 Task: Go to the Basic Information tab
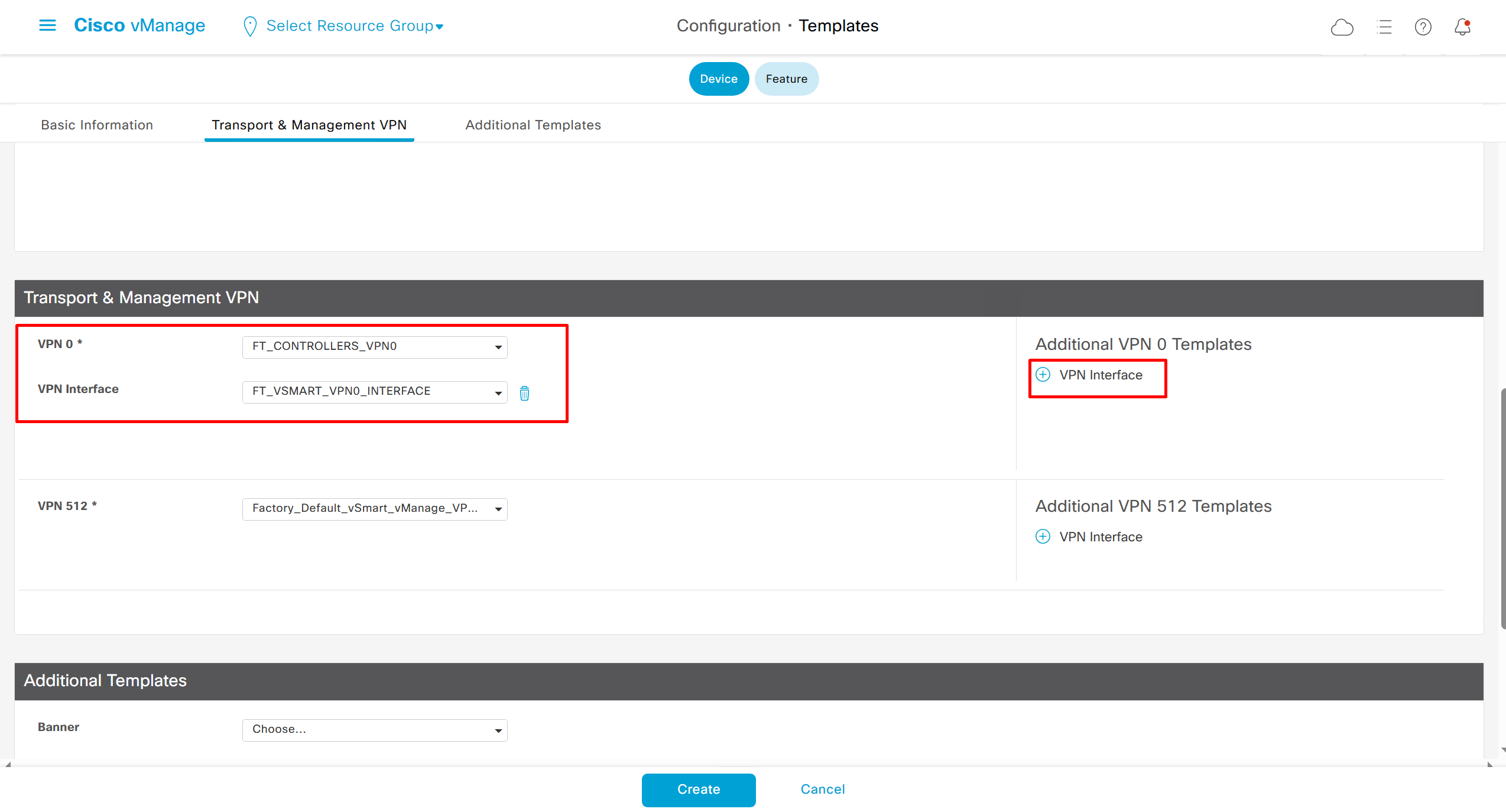(97, 125)
